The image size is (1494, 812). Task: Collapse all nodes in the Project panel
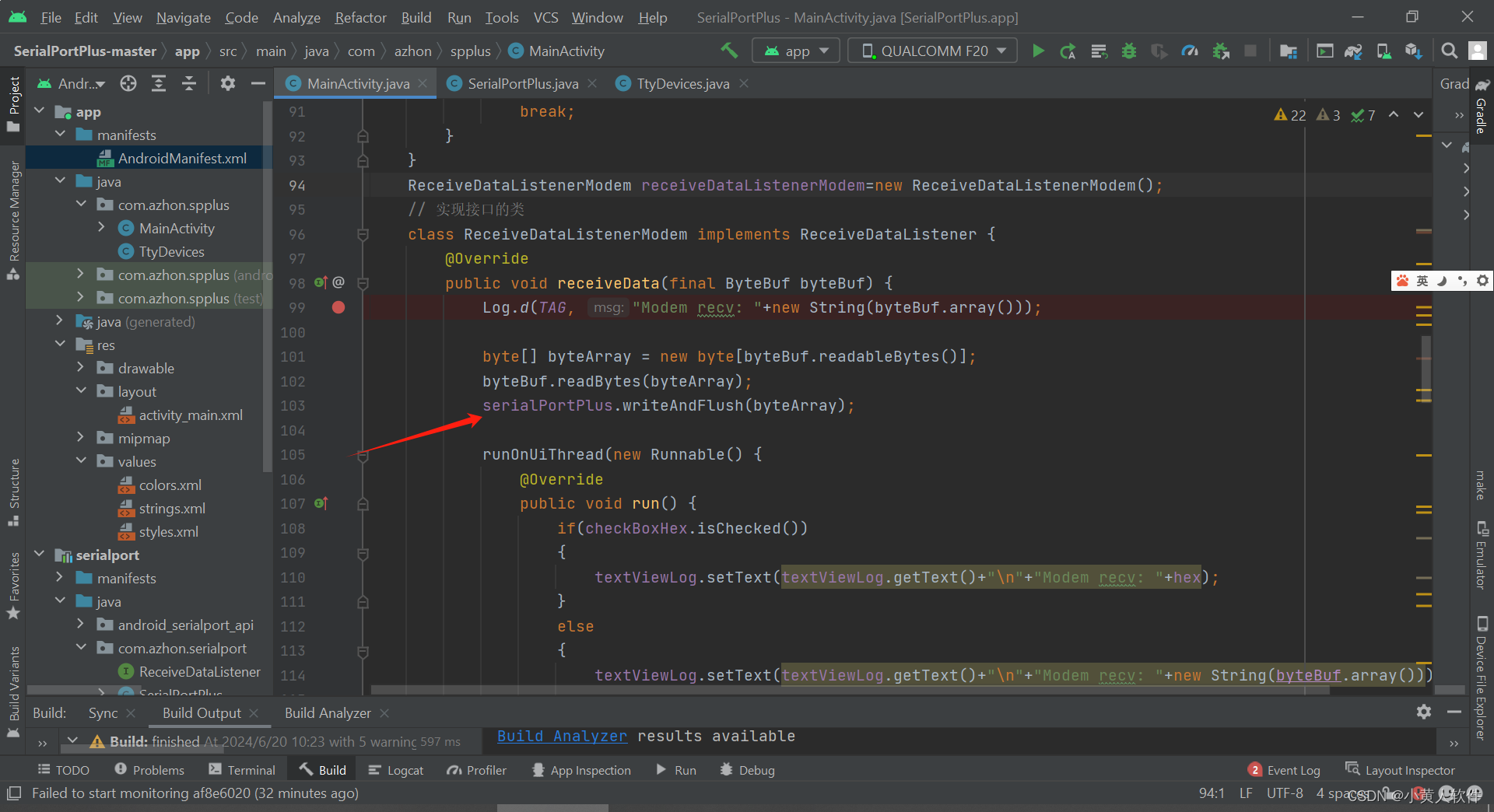tap(189, 83)
